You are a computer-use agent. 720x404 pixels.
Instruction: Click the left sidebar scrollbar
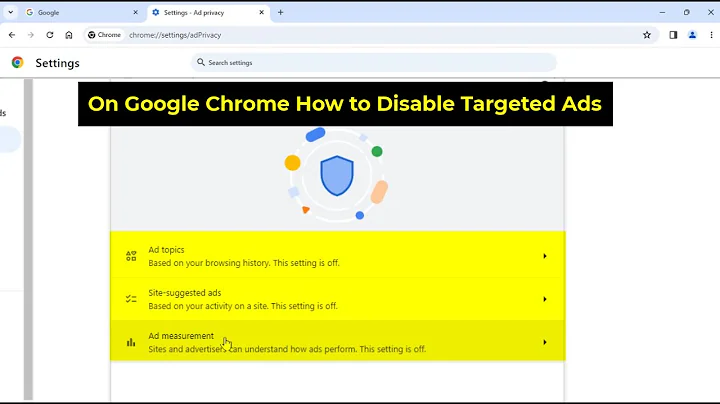coord(28,239)
